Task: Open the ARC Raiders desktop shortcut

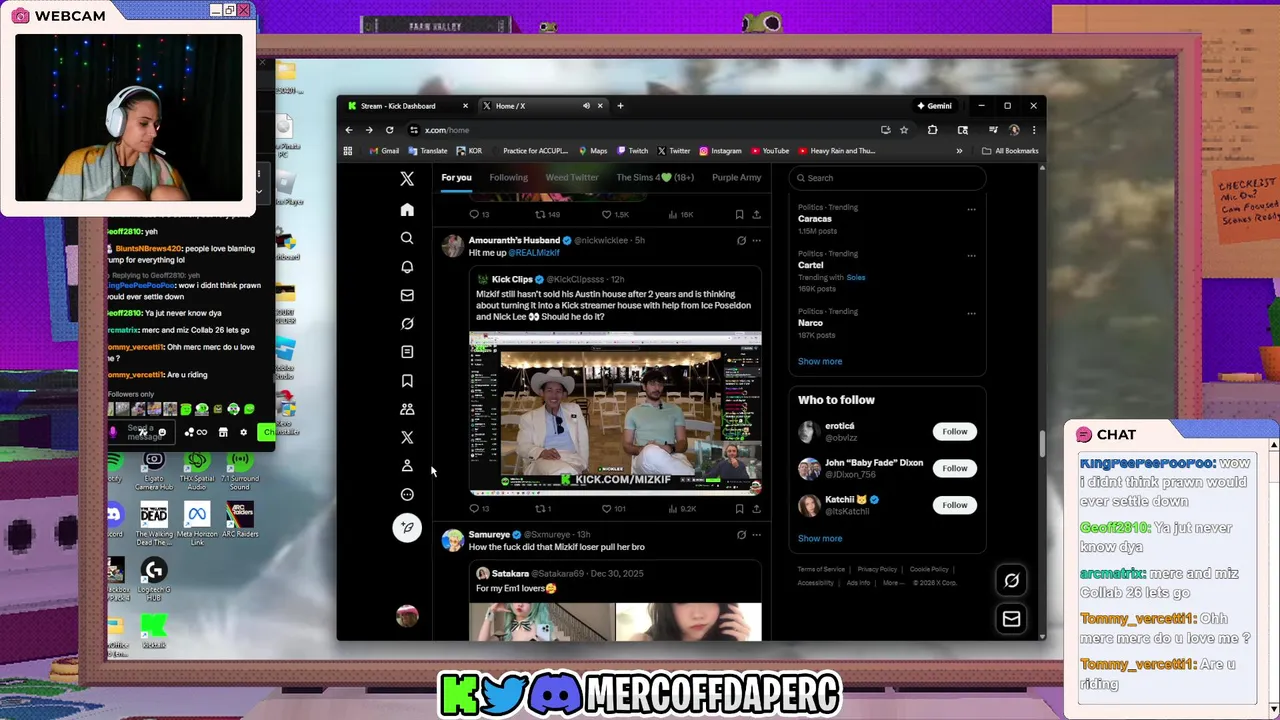Action: [238, 520]
